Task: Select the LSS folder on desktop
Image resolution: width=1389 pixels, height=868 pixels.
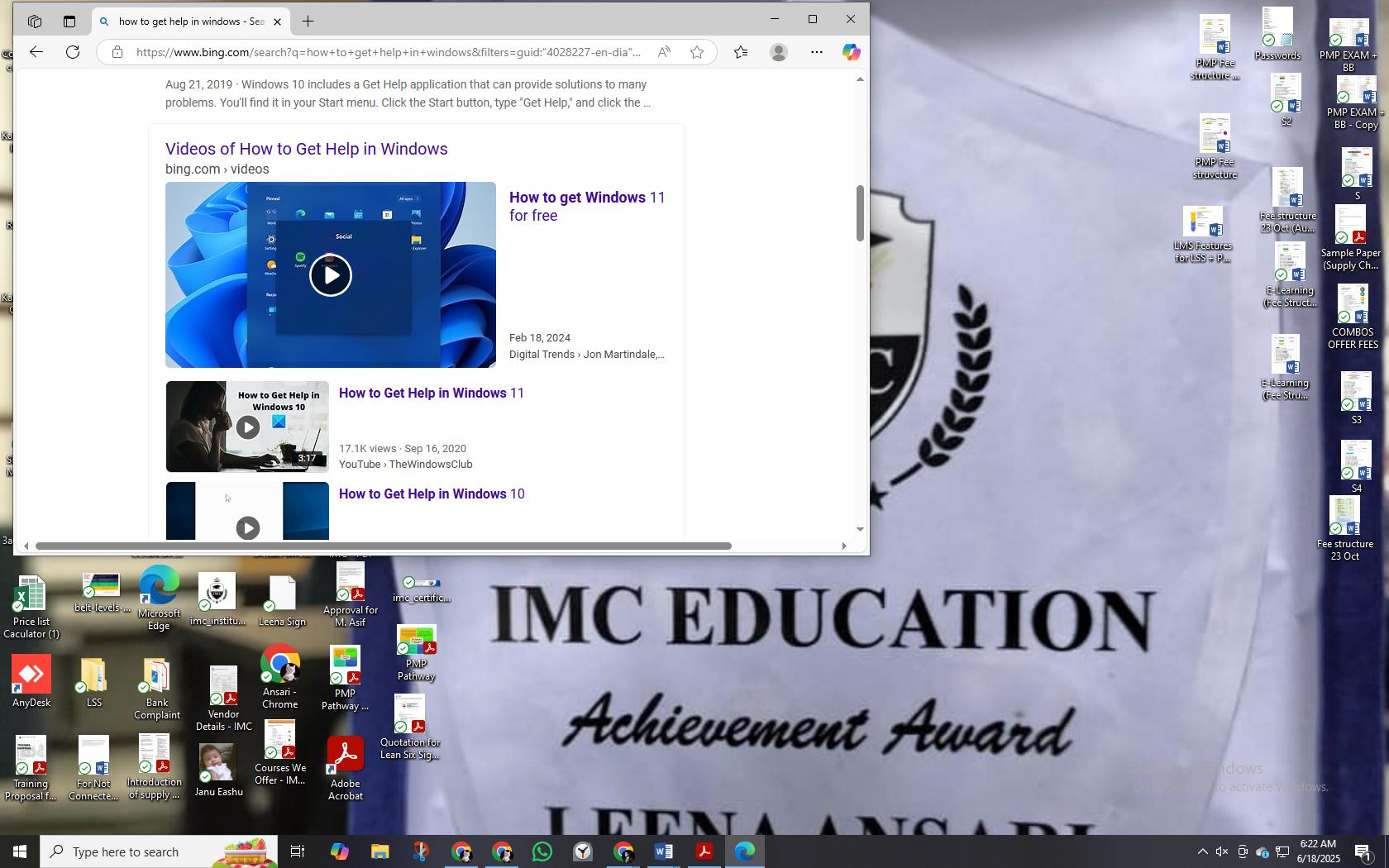Action: pyautogui.click(x=93, y=682)
